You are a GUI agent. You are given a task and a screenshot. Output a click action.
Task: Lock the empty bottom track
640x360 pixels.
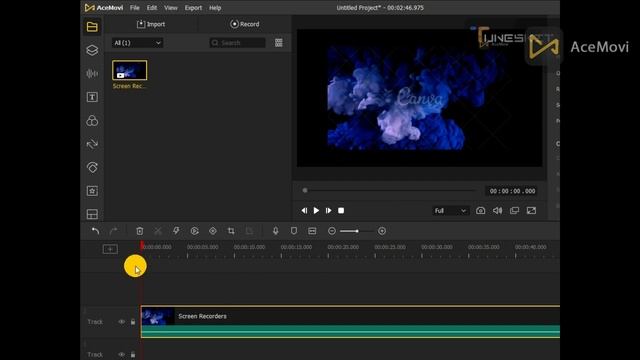133,354
